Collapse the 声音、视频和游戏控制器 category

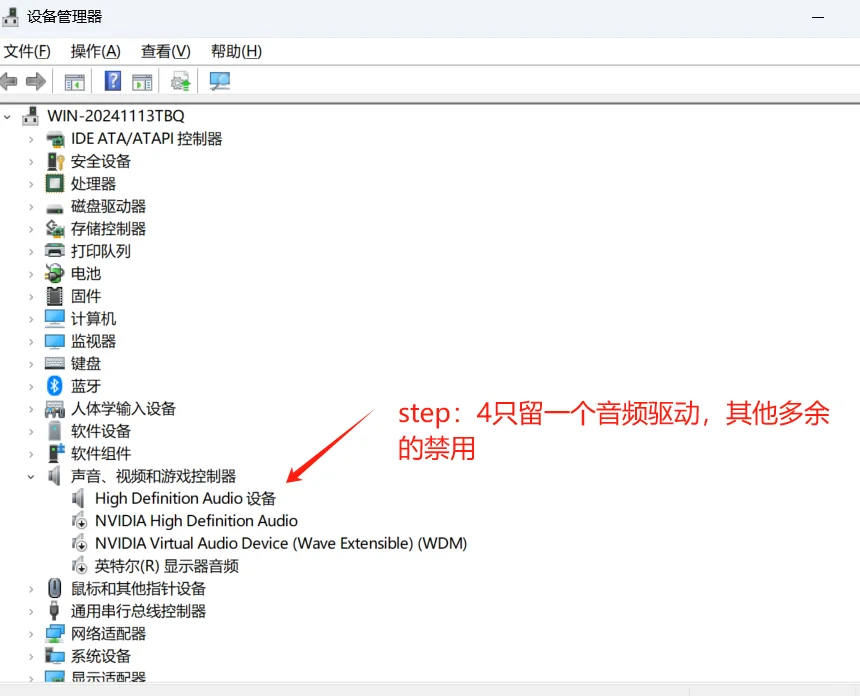[30, 475]
